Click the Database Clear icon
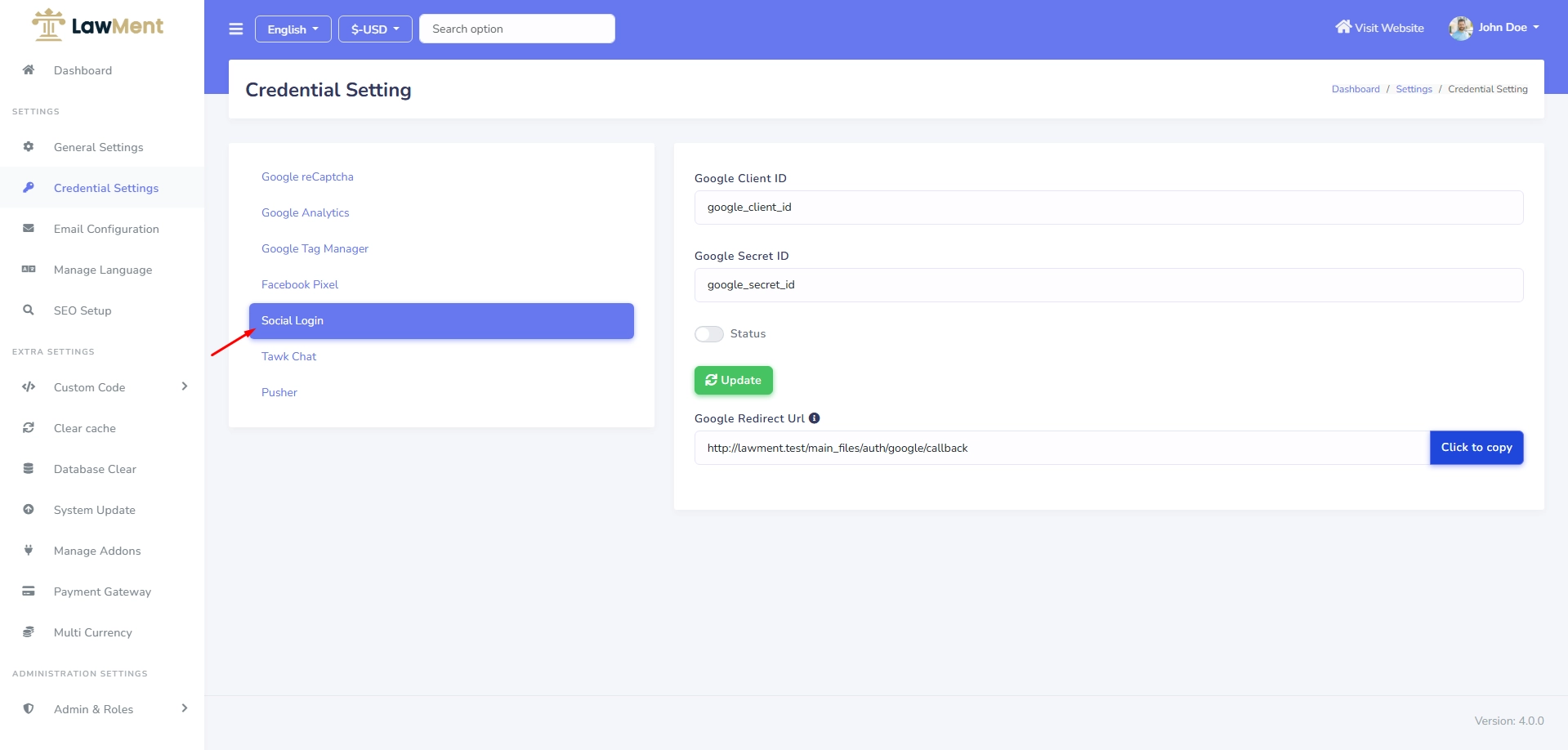The width and height of the screenshot is (1568, 750). [29, 468]
